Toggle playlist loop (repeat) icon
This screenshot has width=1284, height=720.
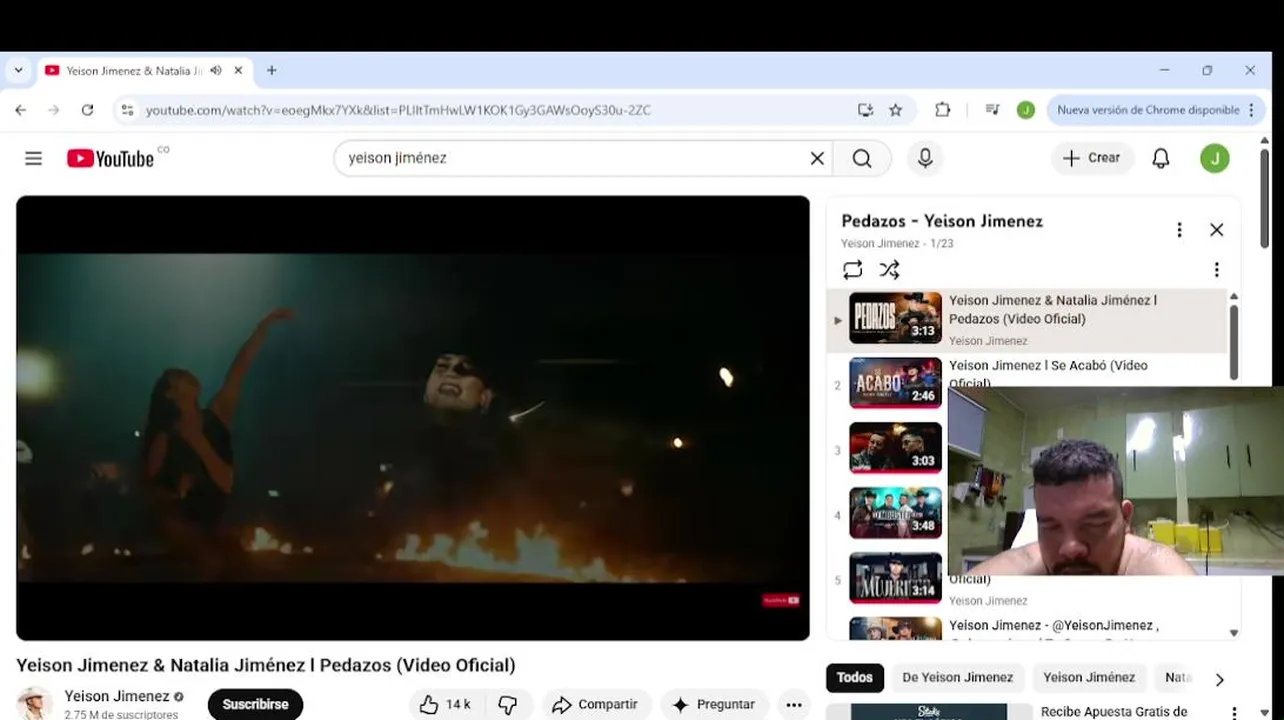pos(852,270)
